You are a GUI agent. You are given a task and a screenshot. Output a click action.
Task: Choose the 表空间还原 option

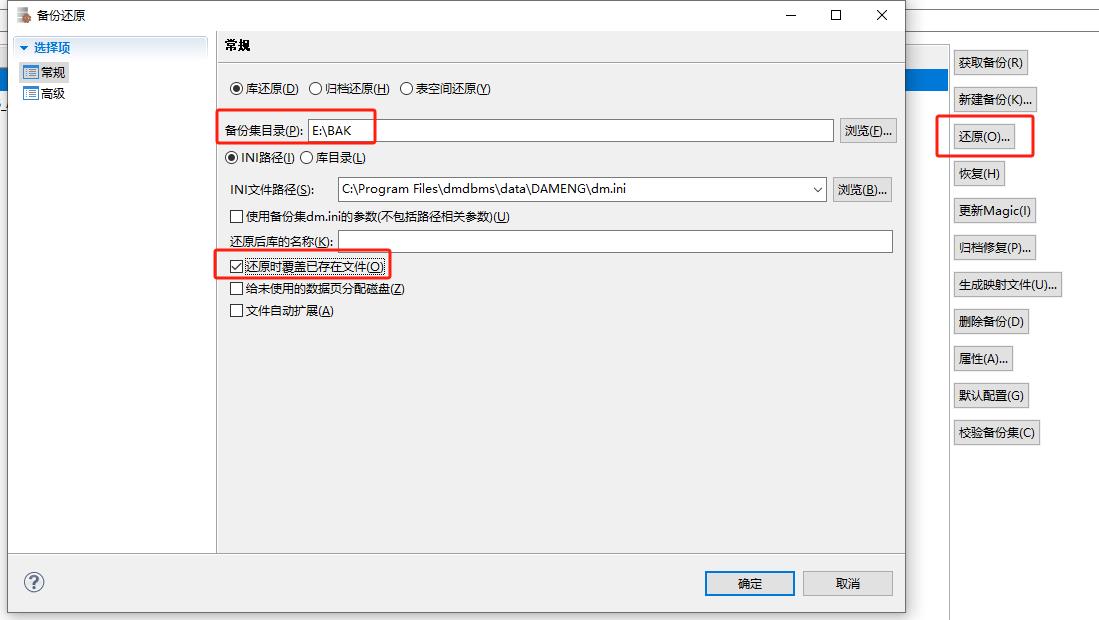(407, 88)
